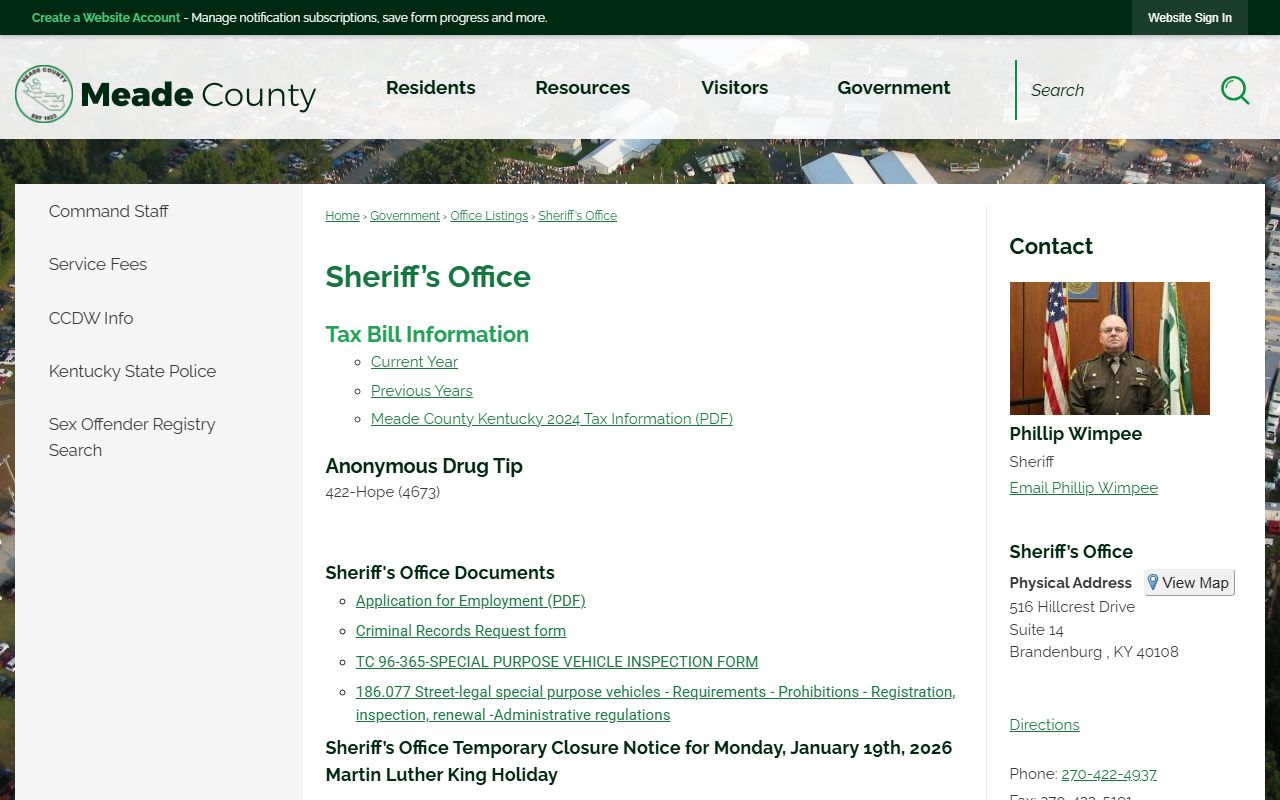This screenshot has width=1280, height=800.
Task: Open the Visitors menu
Action: coord(735,88)
